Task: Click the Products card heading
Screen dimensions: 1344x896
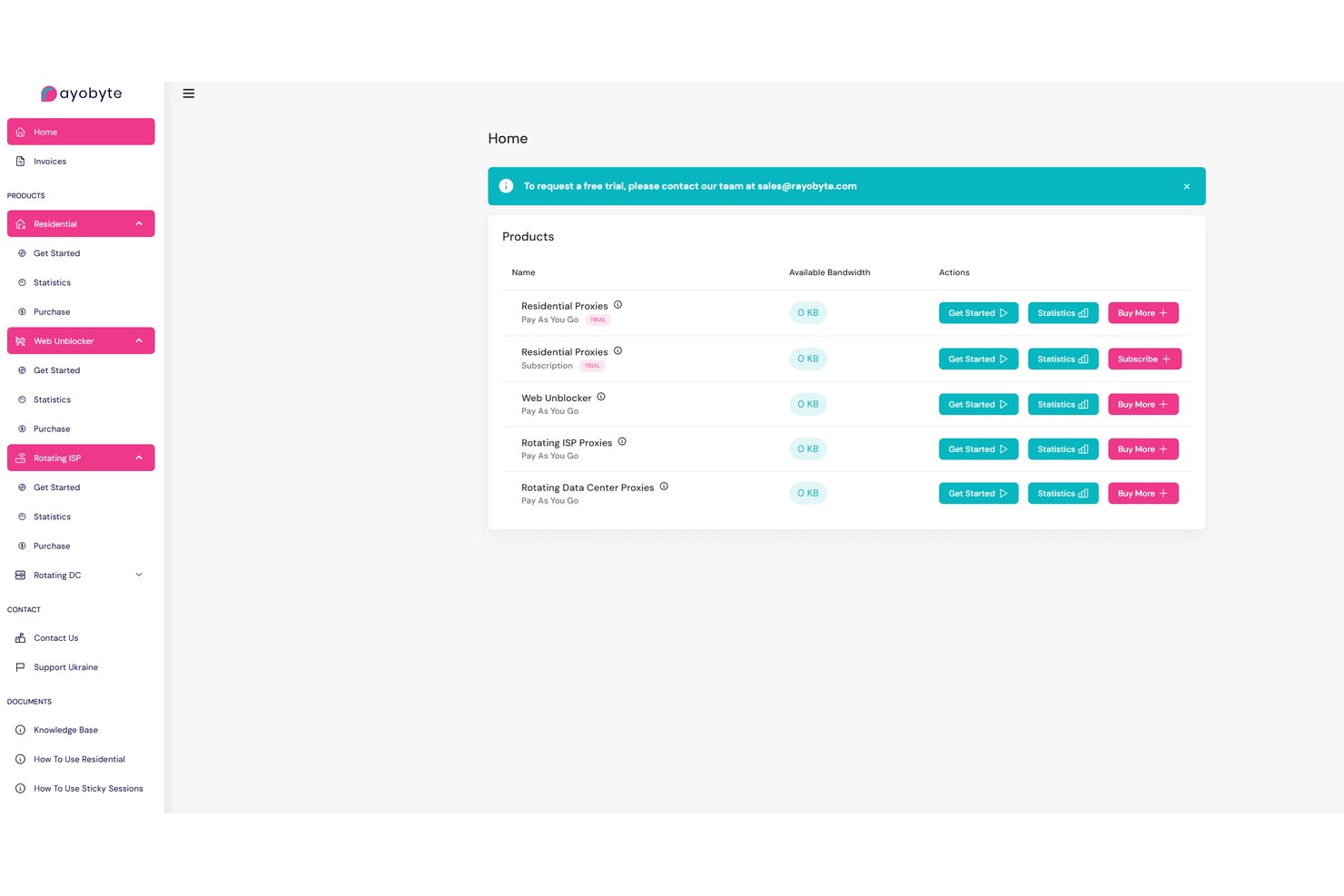Action: 528,237
